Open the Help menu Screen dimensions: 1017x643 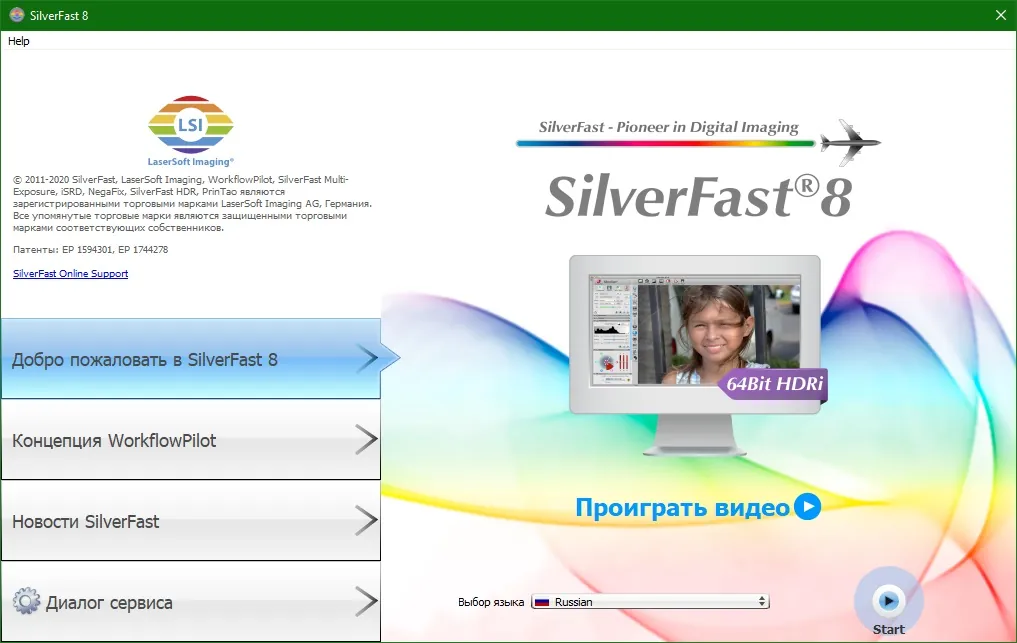tap(18, 41)
